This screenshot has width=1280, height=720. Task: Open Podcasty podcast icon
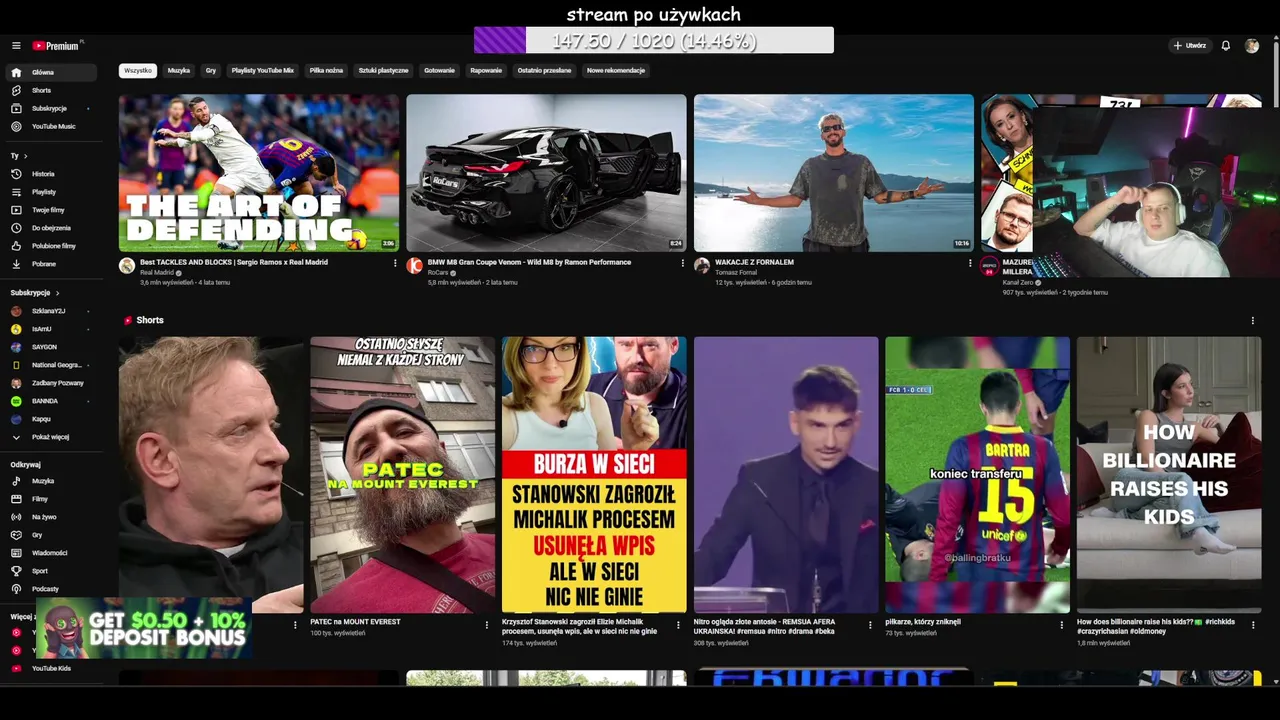click(x=16, y=589)
